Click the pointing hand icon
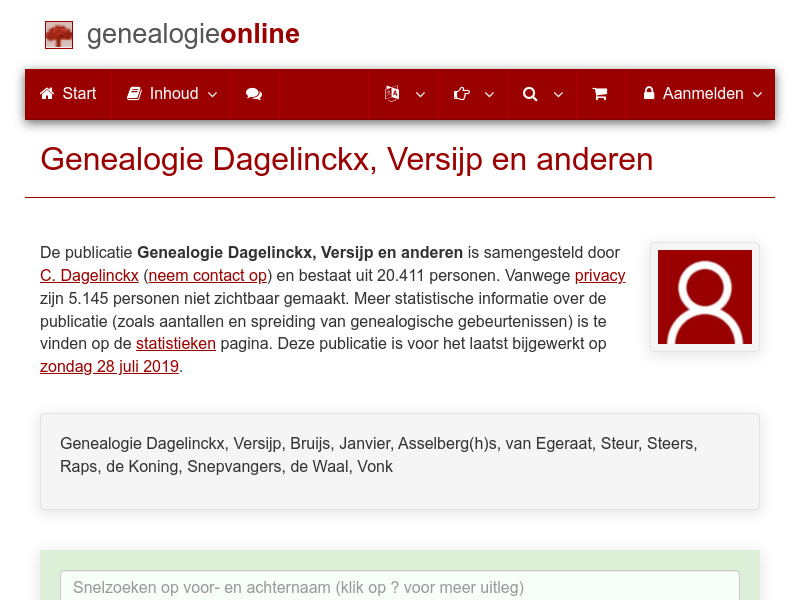Viewport: 800px width, 600px height. pyautogui.click(x=461, y=94)
